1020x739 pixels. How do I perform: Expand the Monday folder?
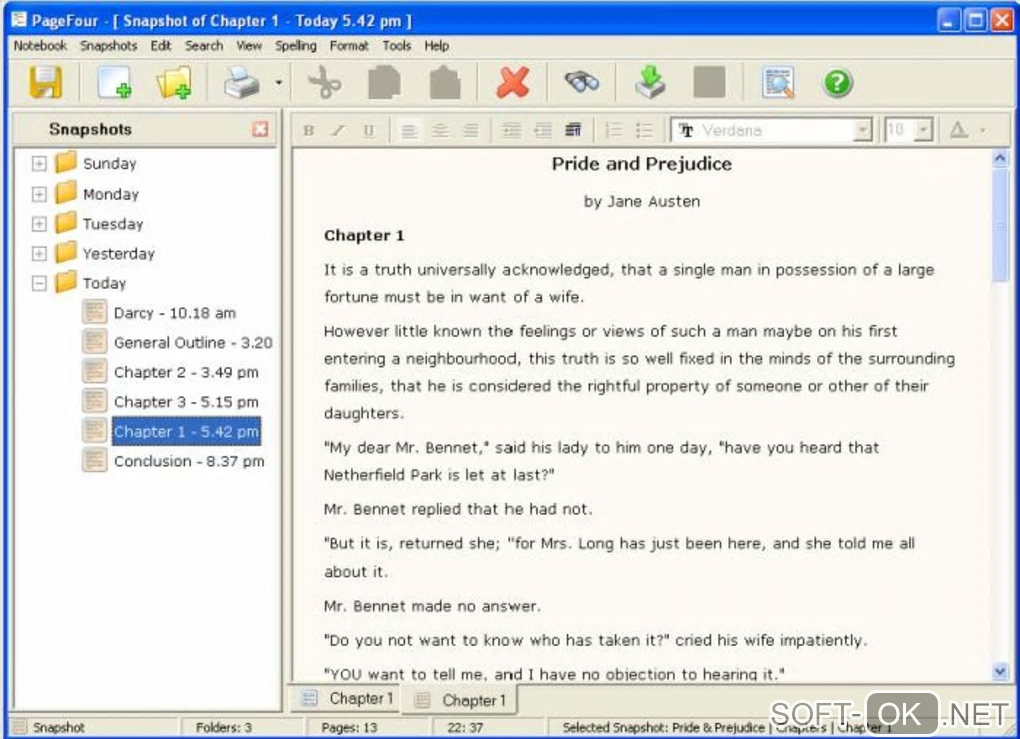pos(39,194)
